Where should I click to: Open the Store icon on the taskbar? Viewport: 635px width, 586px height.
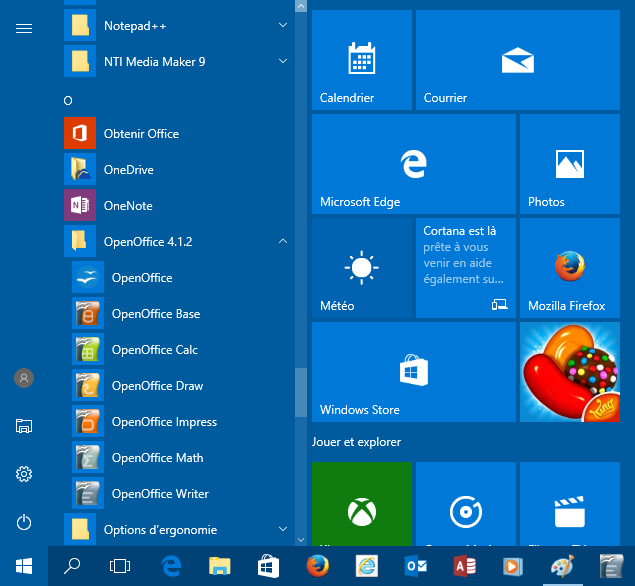click(x=268, y=566)
